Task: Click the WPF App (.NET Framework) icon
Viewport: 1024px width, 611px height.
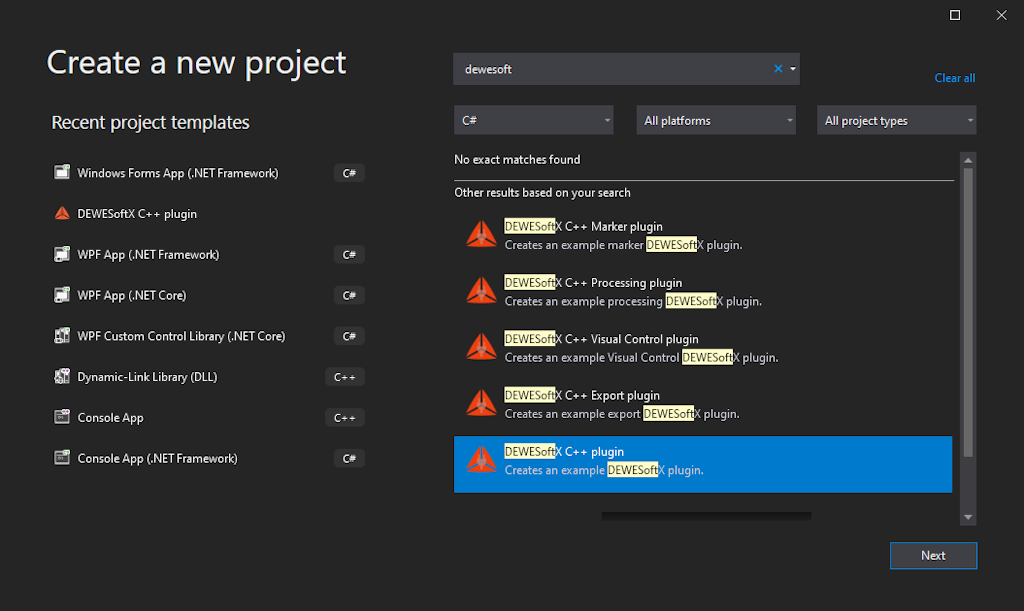Action: pos(62,254)
